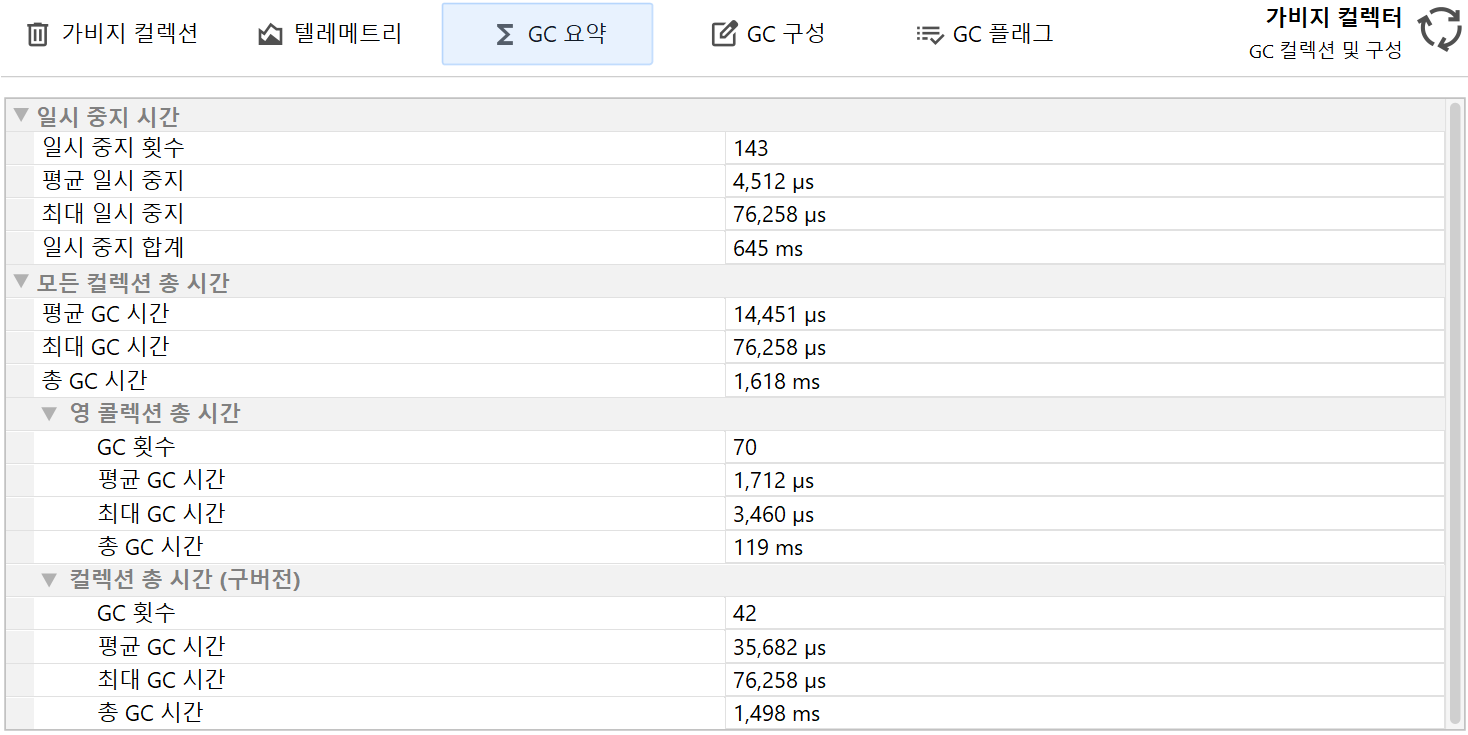Screen dimensions: 1468x735
Task: Click the pencil edit icon for GC 구성
Action: click(x=723, y=35)
